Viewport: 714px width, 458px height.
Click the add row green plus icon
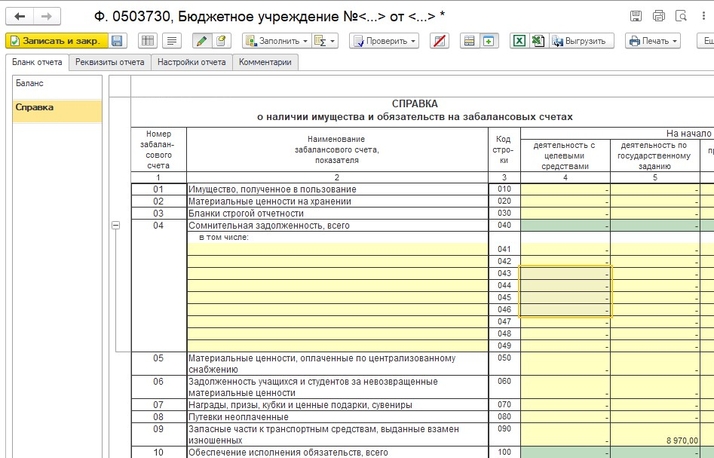488,41
